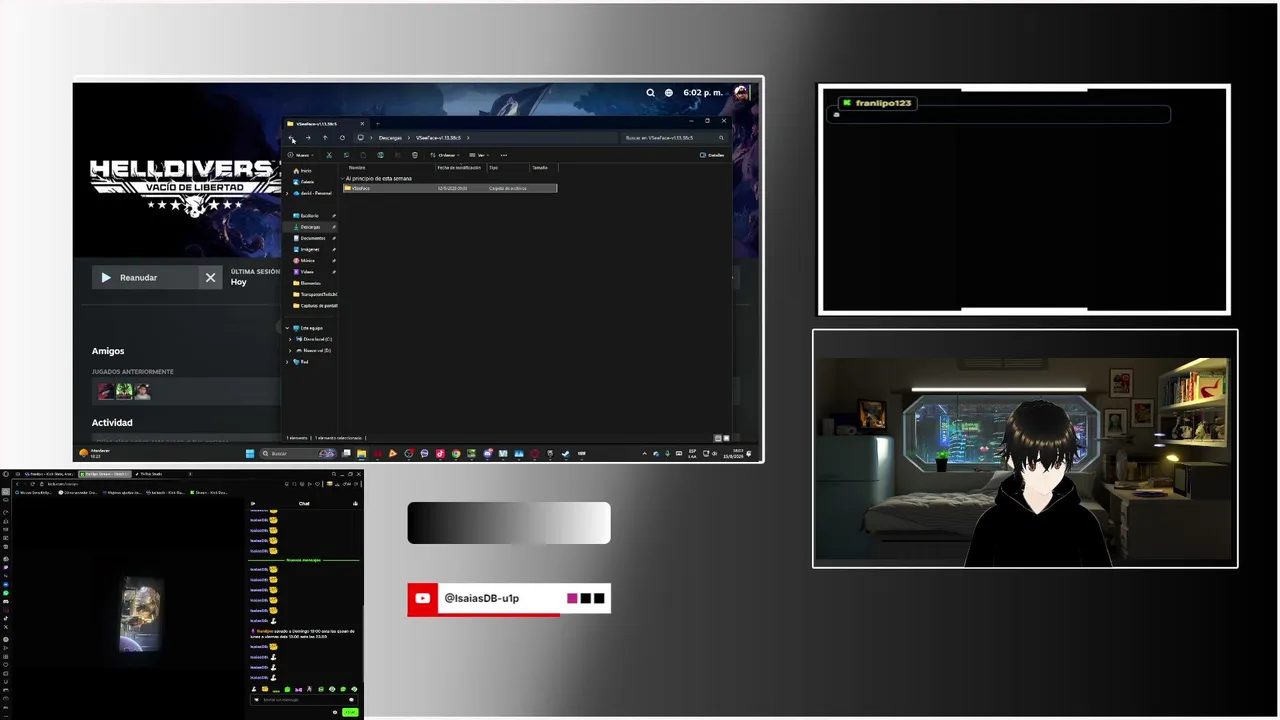Open the chat options icon right of Chat title
Image resolution: width=1280 pixels, height=720 pixels.
point(355,503)
